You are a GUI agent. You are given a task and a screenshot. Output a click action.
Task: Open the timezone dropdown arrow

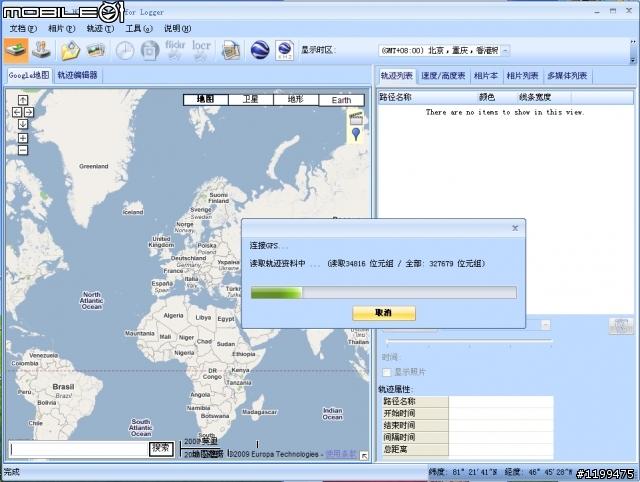coord(505,51)
